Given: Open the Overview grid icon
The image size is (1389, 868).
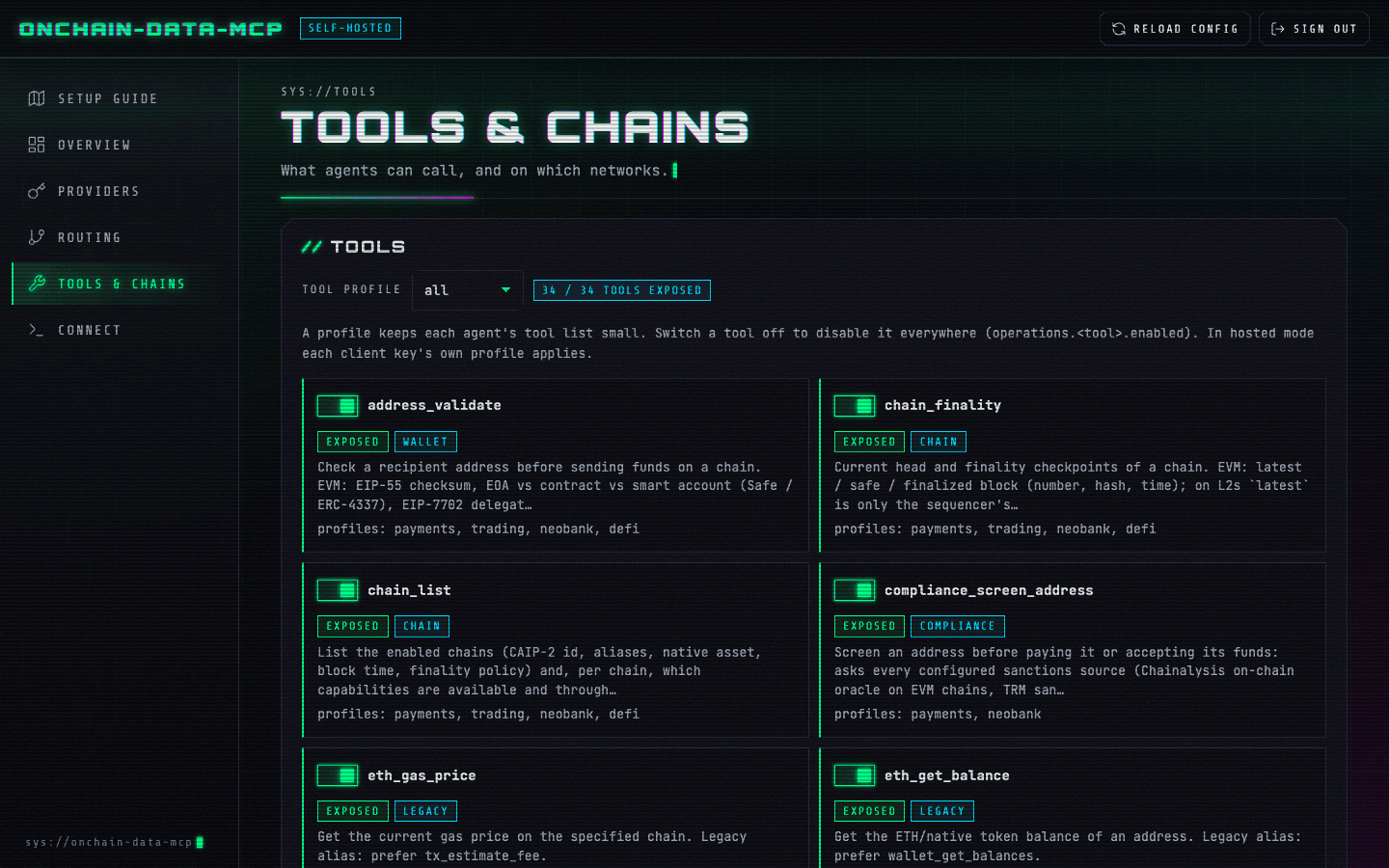Looking at the screenshot, I should (37, 145).
